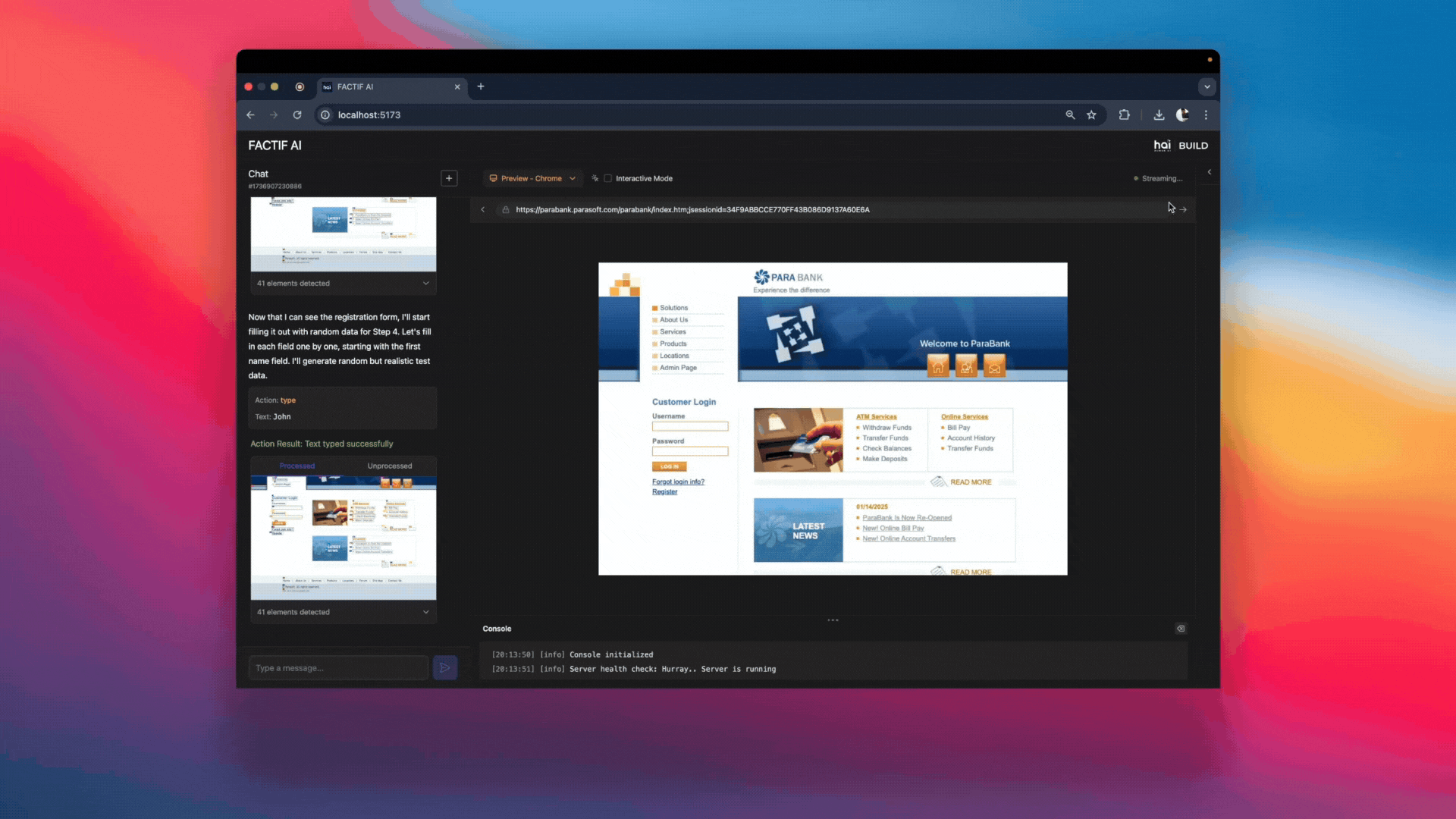
Task: Click the chat message input field
Action: [x=338, y=667]
